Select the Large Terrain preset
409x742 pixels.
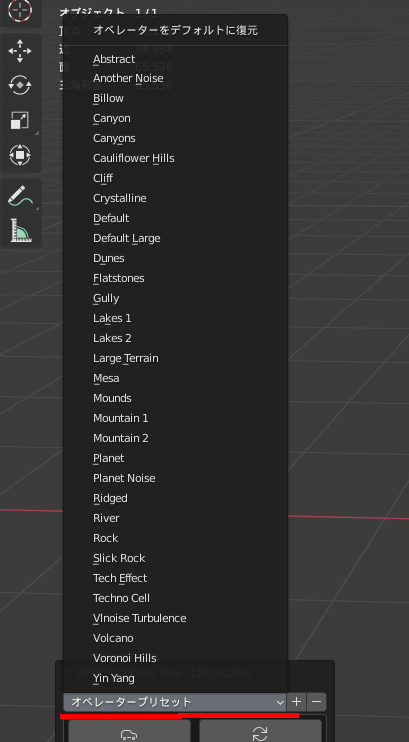tap(175, 358)
